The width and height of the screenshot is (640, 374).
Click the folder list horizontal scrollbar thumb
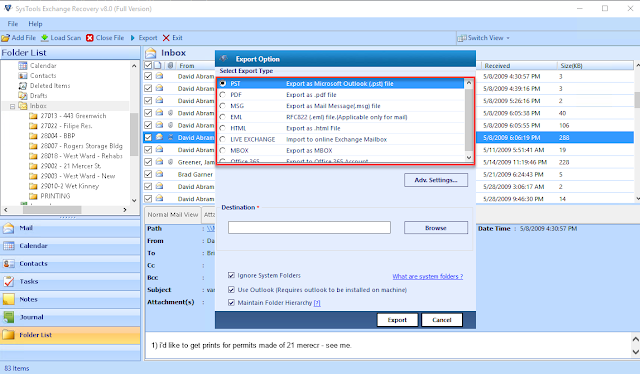pyautogui.click(x=52, y=210)
